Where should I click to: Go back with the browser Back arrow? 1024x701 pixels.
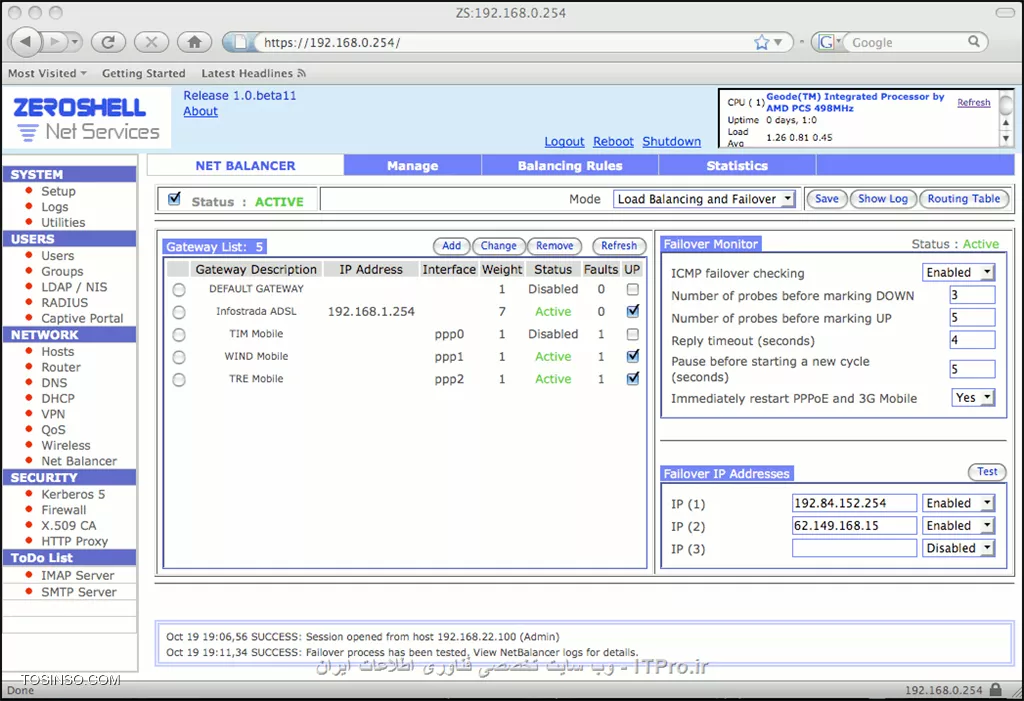[x=25, y=42]
